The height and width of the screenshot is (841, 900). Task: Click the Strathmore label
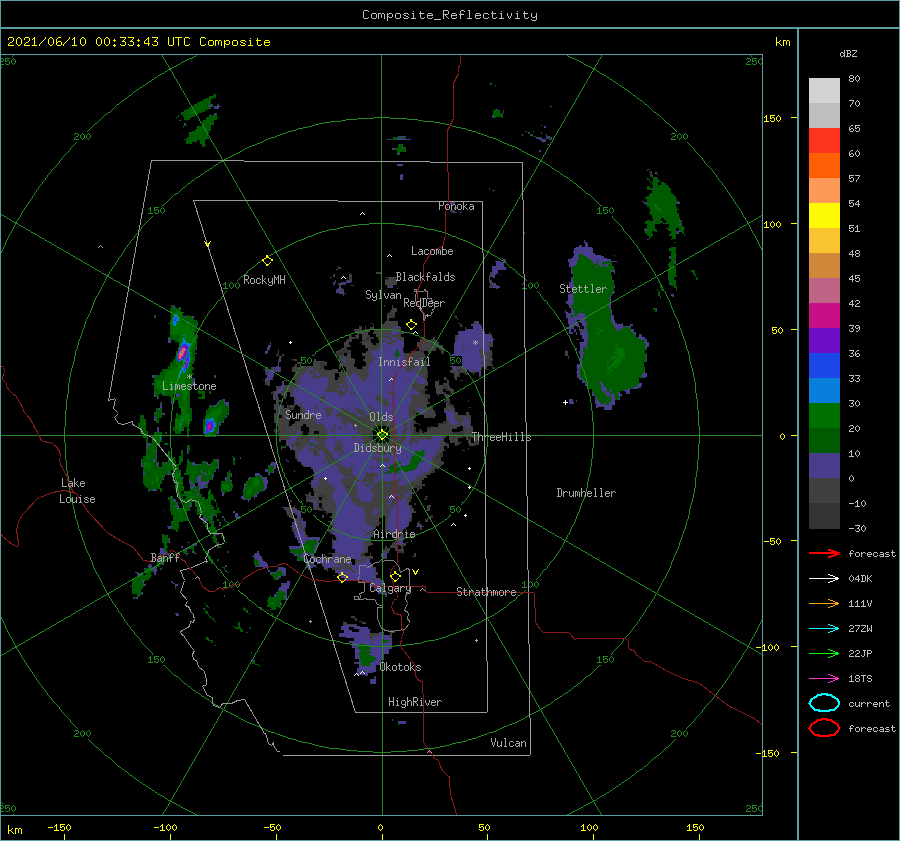tap(486, 592)
